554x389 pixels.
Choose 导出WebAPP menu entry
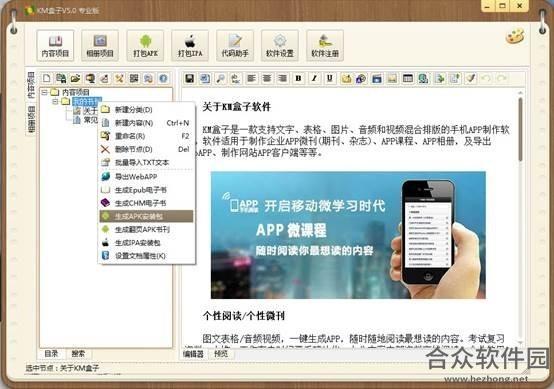[146, 176]
